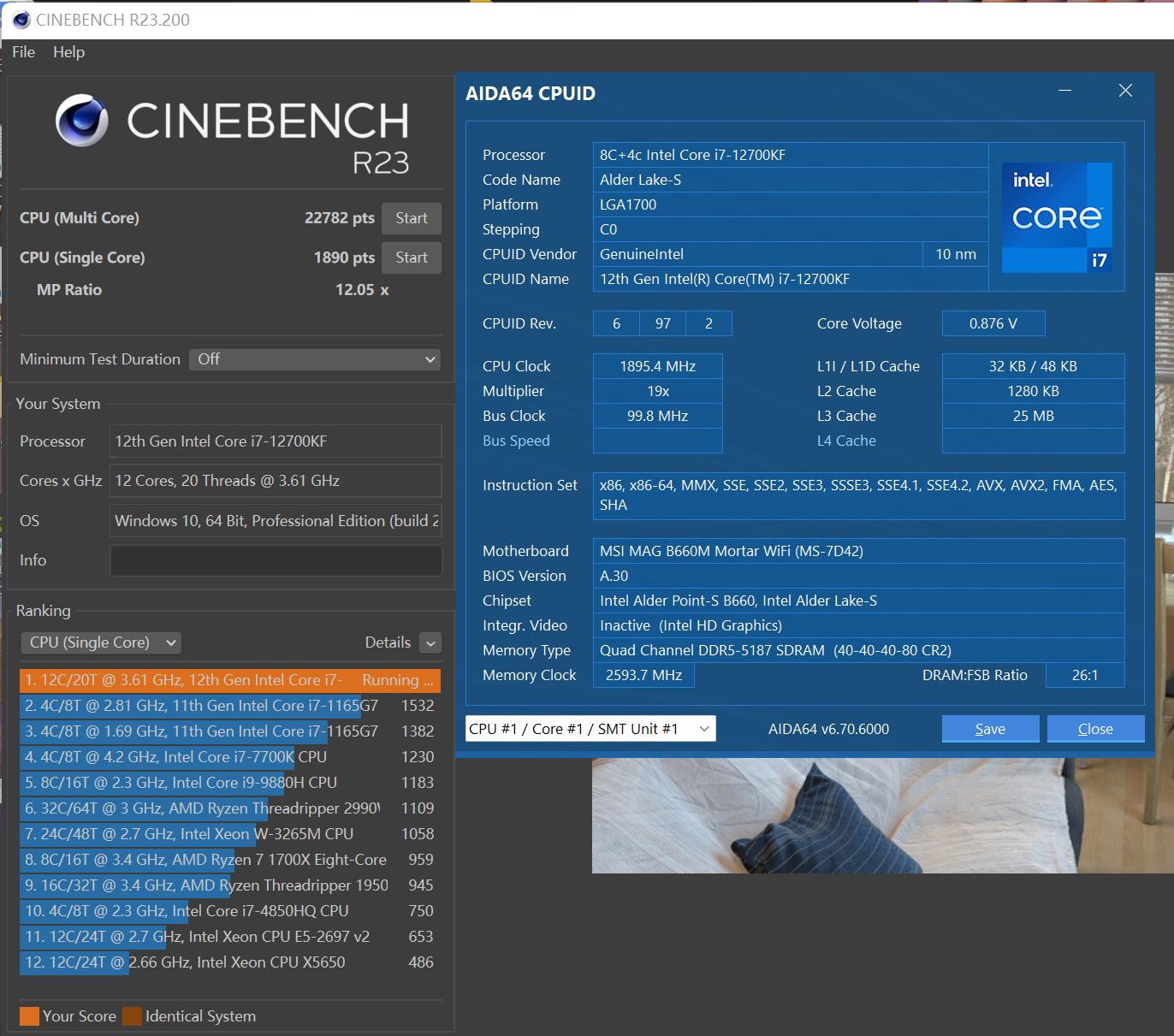The height and width of the screenshot is (1036, 1174).
Task: Minimize the AIDA64 CPUID window
Action: [1064, 91]
